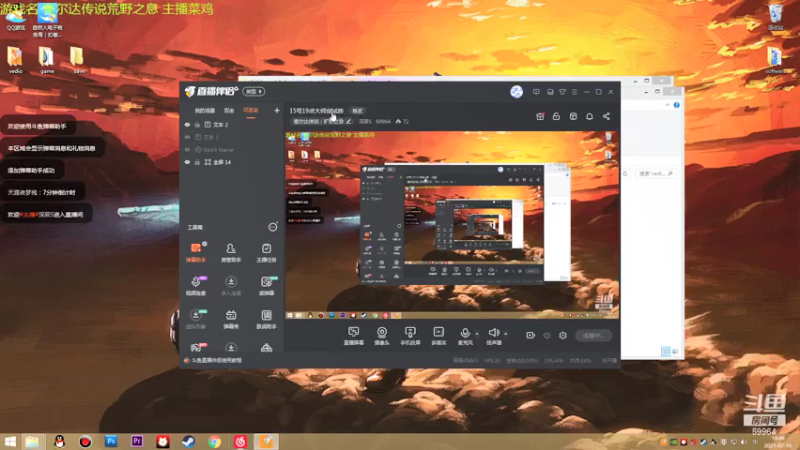Open Windows Start menu
The height and width of the screenshot is (450, 800).
coord(10,441)
